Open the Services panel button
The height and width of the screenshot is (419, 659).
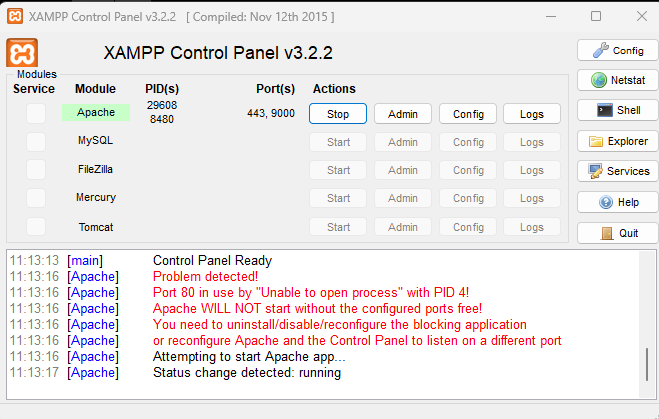pyautogui.click(x=617, y=171)
